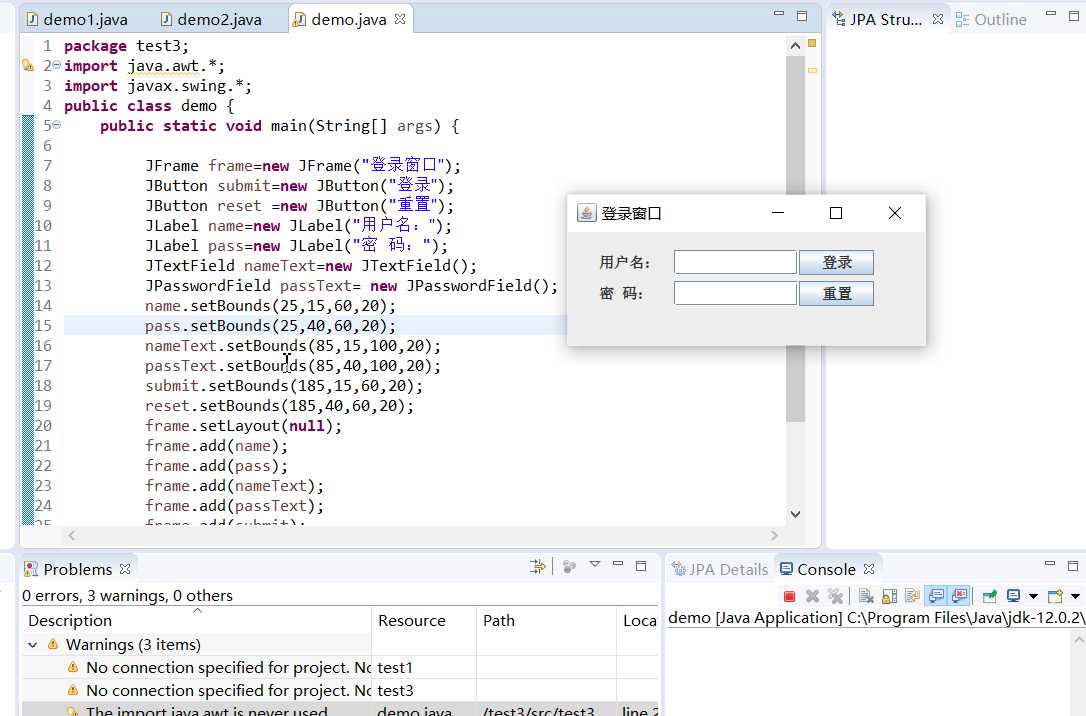Click Remove Launch icon in Console toolbar

[812, 596]
